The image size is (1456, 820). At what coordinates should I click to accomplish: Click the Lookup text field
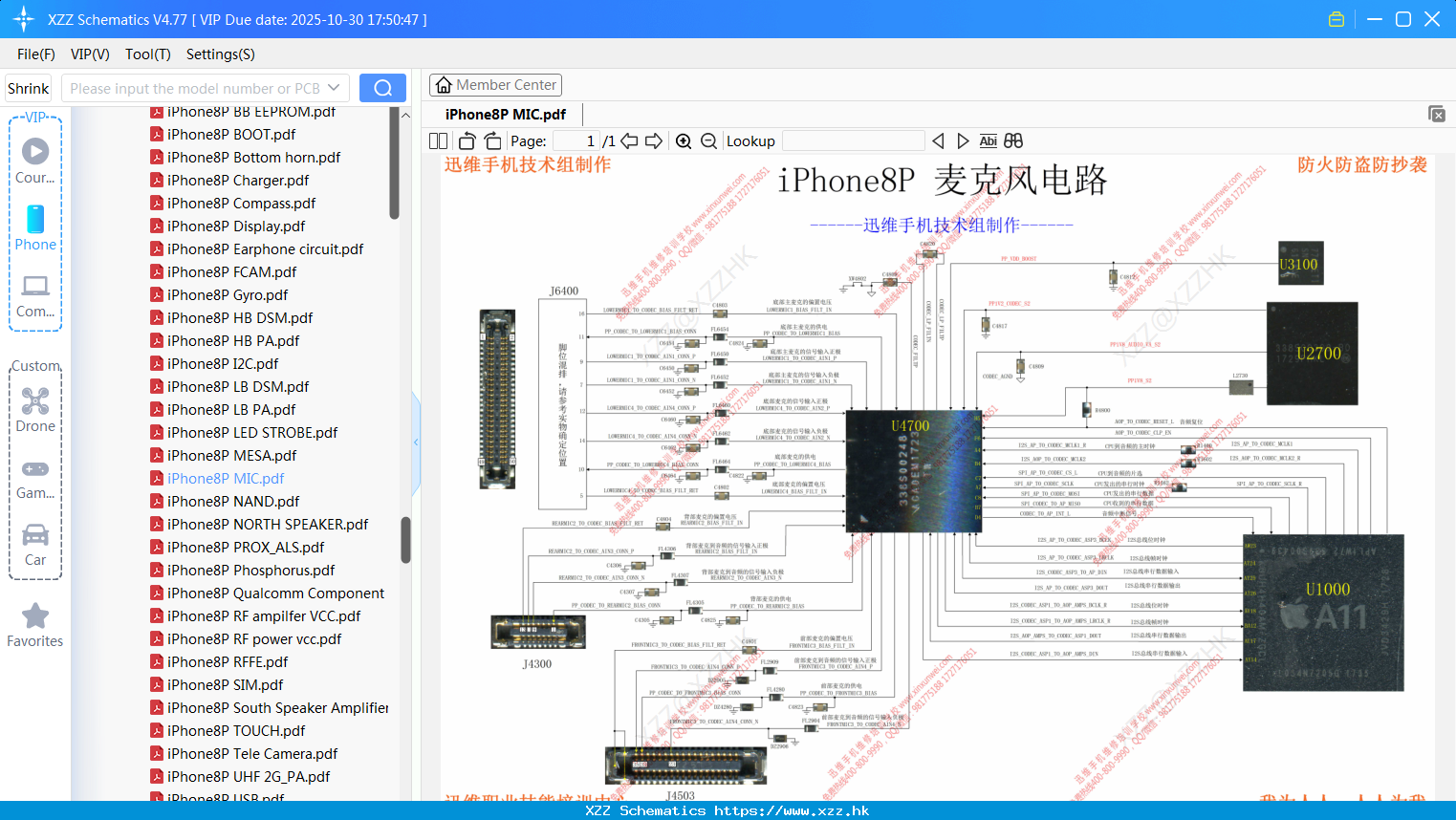click(x=853, y=140)
